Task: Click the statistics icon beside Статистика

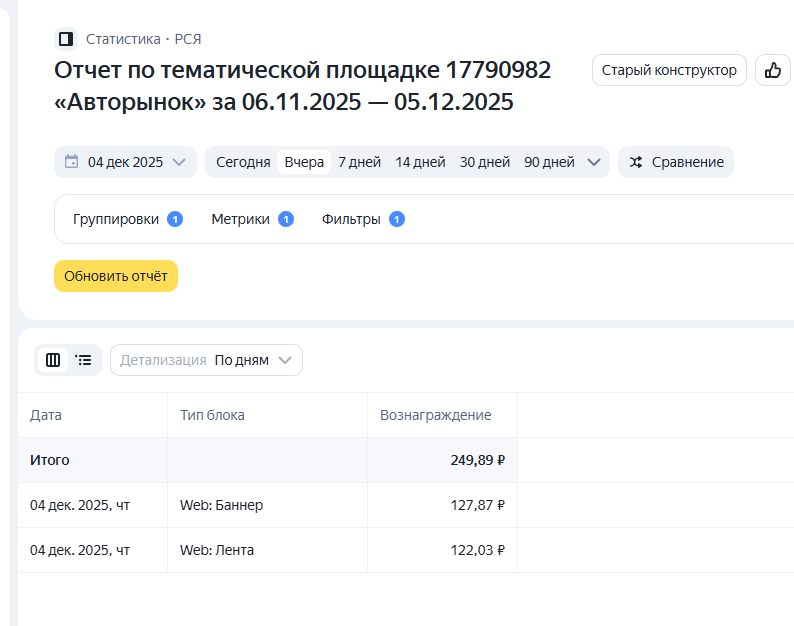Action: [x=66, y=39]
